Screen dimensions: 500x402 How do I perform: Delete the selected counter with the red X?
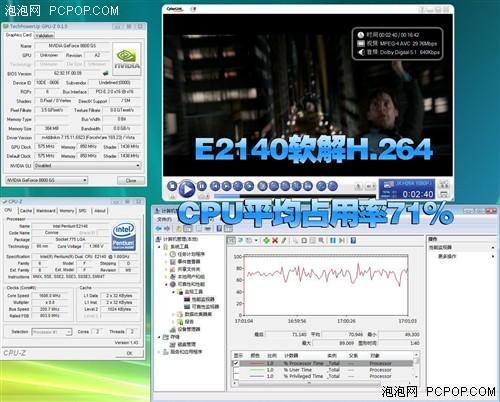[x=275, y=240]
